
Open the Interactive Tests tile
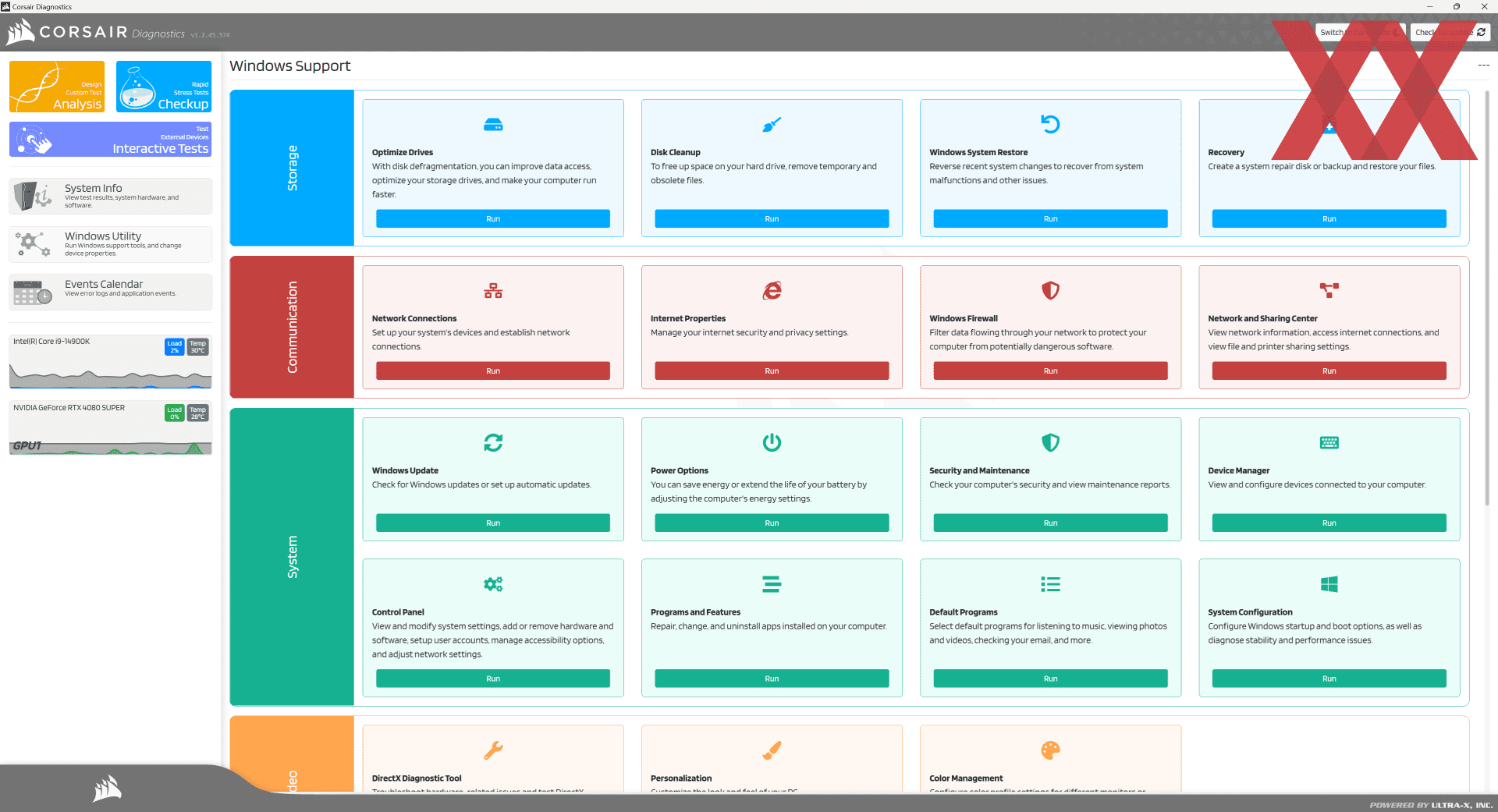(x=110, y=139)
